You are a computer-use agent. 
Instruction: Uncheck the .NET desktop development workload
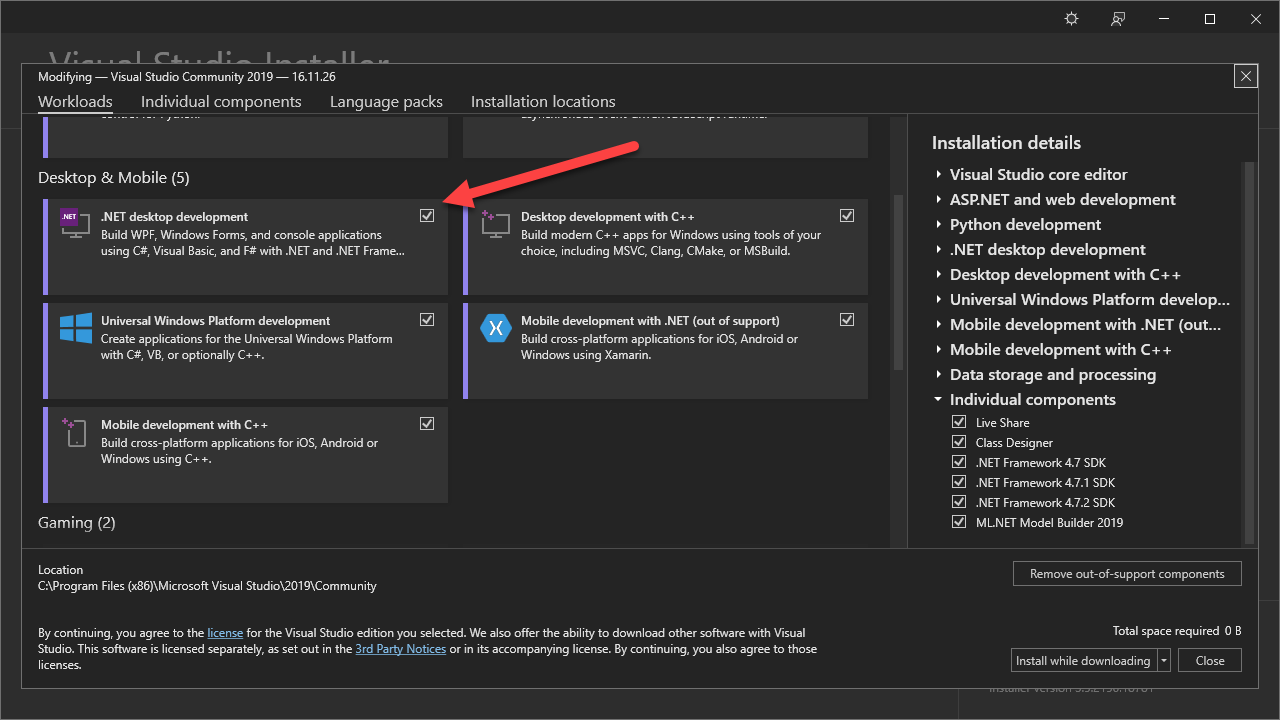pos(427,216)
